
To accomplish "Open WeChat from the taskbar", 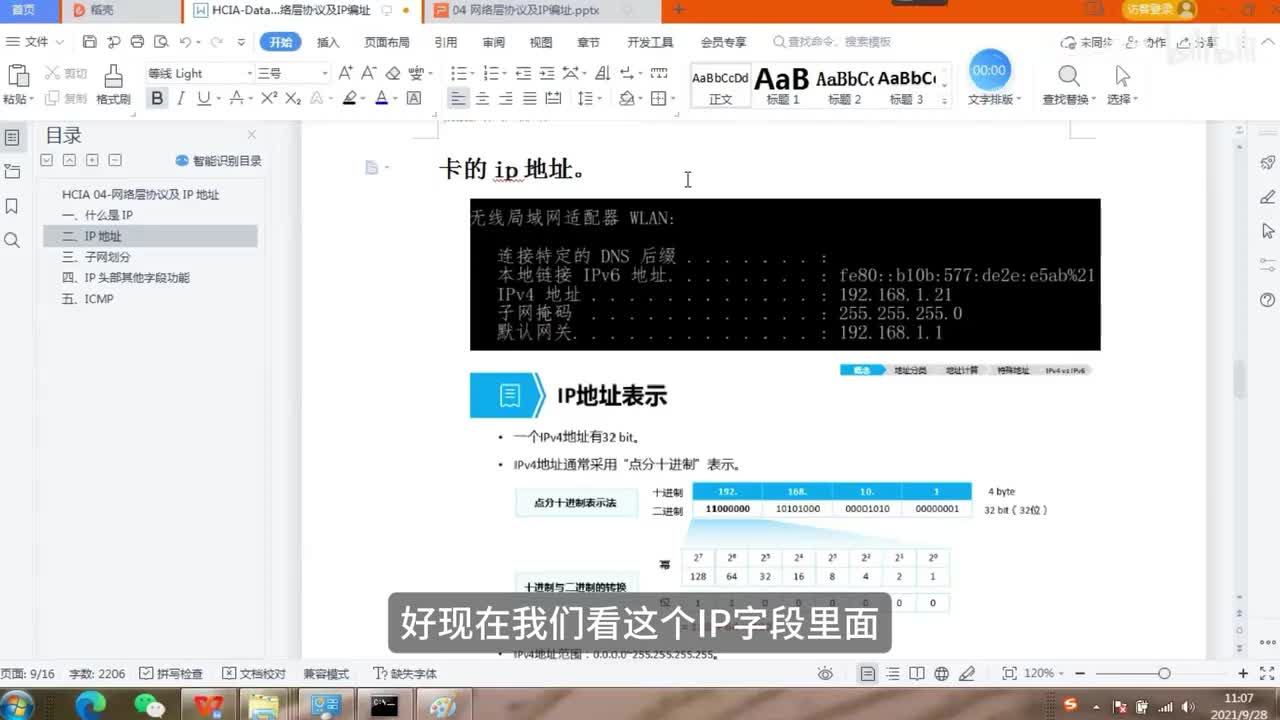I will click(x=150, y=706).
